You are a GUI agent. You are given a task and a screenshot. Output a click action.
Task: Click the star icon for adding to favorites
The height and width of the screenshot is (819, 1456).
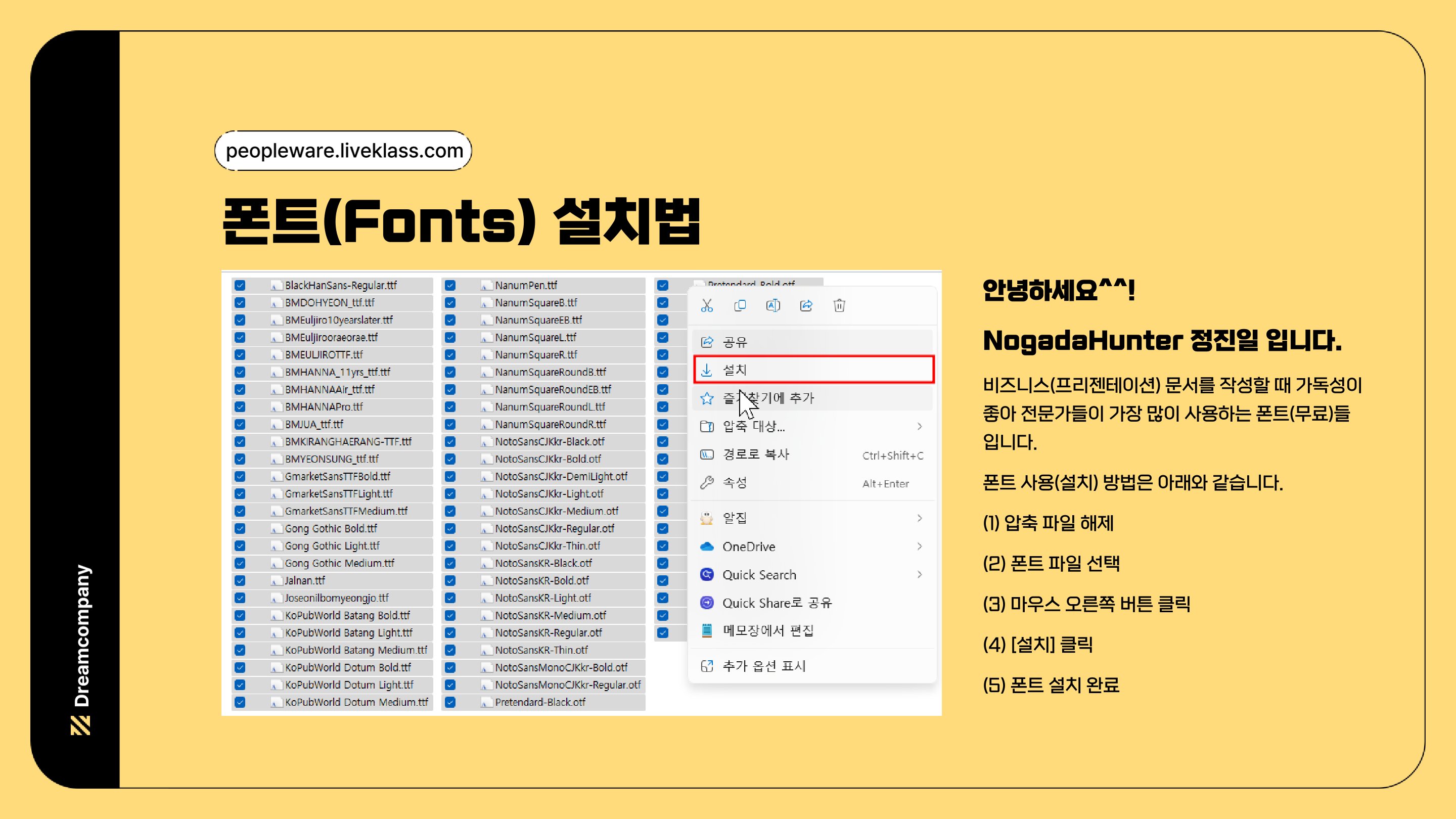click(x=707, y=398)
